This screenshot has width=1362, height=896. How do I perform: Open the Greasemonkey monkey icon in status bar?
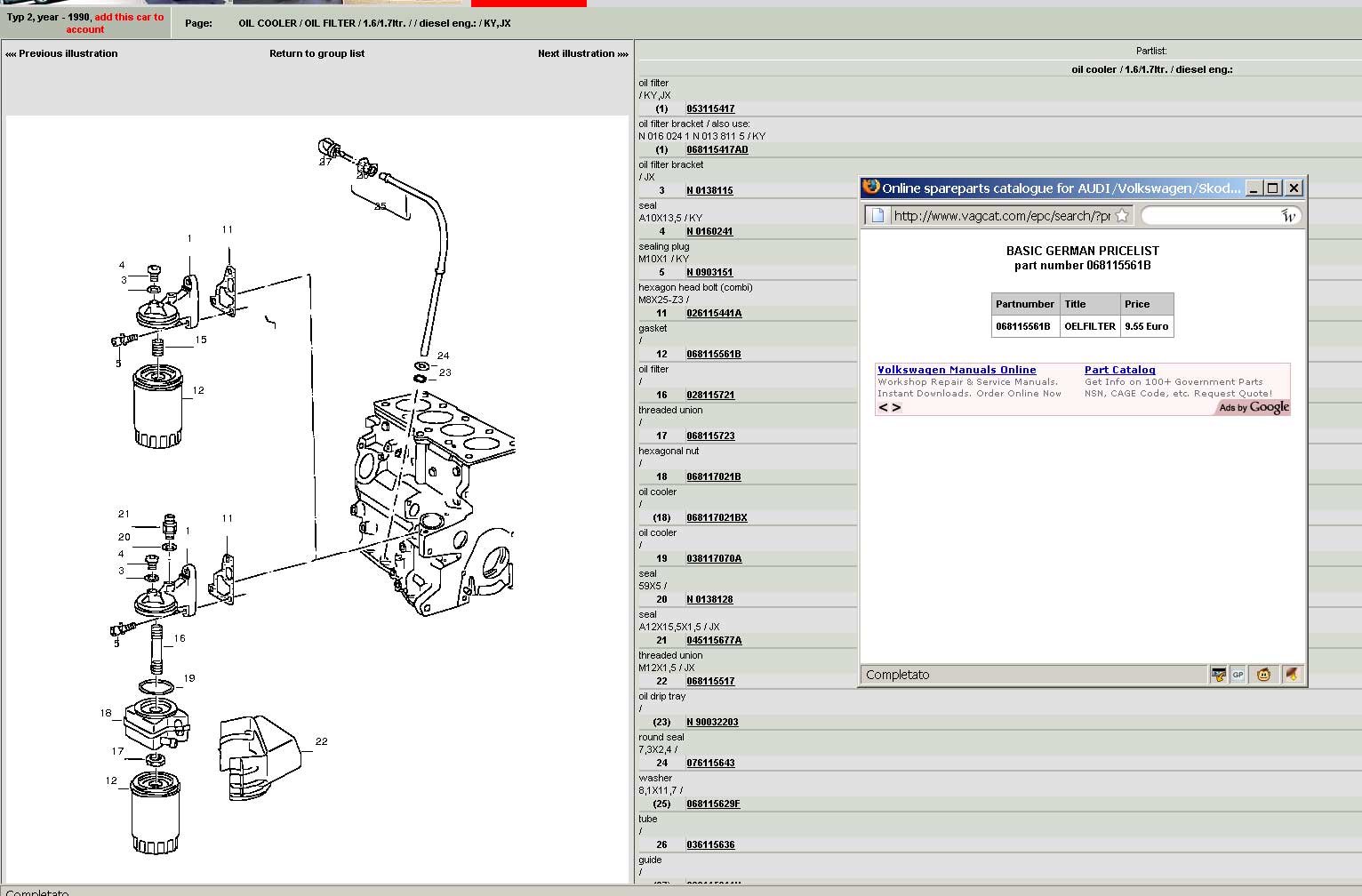click(x=1263, y=675)
